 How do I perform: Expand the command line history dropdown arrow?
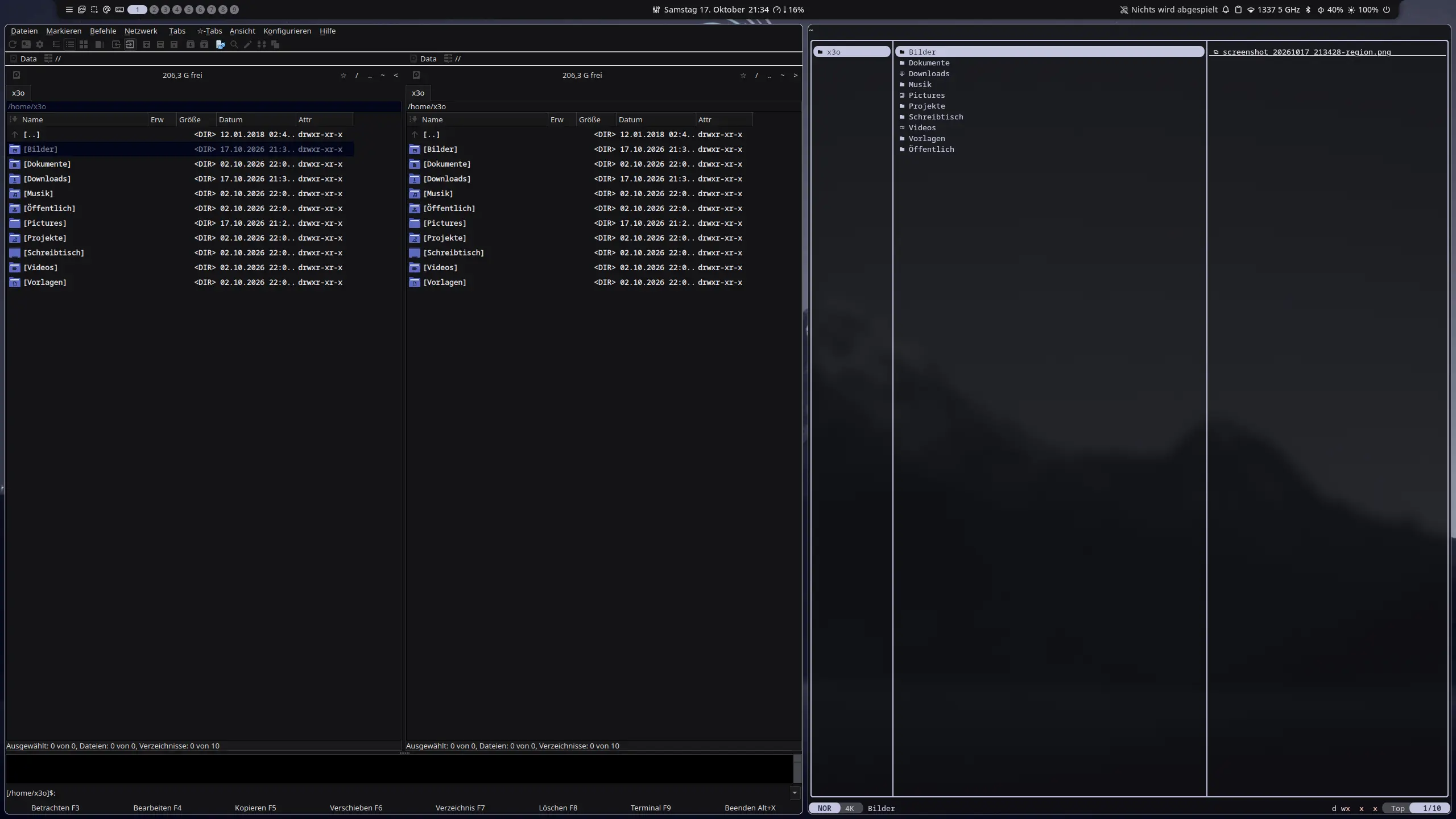(x=795, y=793)
